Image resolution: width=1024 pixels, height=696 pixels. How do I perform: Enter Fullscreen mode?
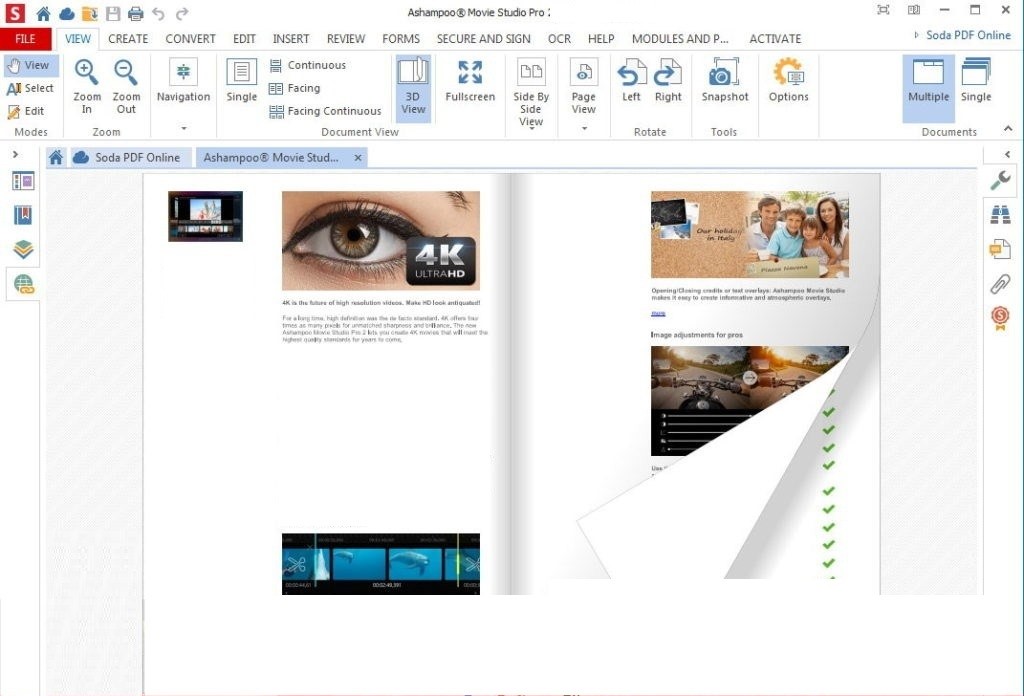tap(470, 81)
